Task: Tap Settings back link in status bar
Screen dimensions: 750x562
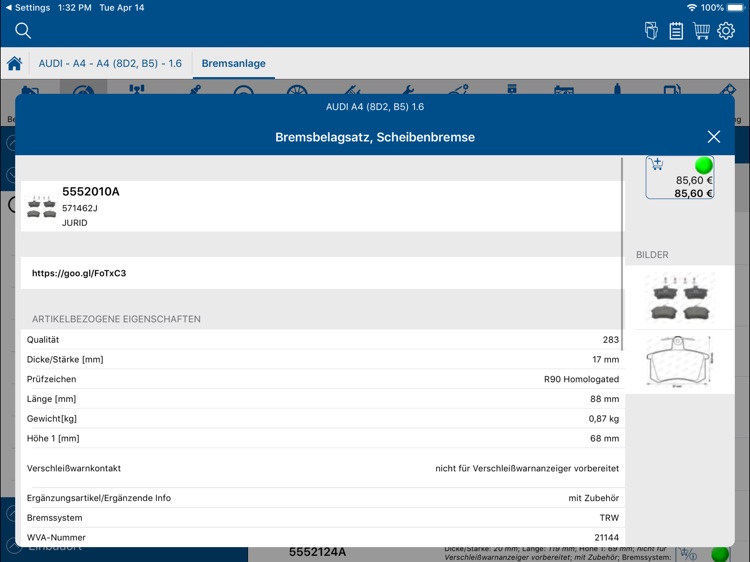Action: pos(28,8)
